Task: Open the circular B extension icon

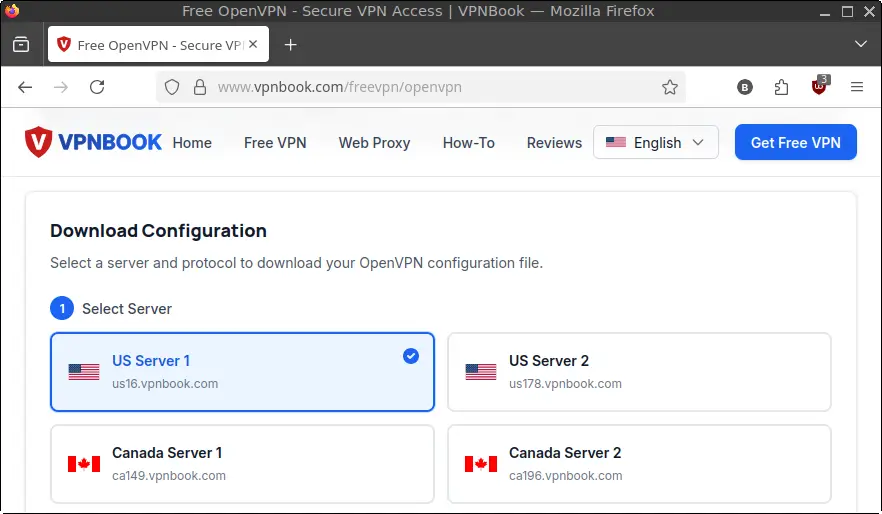Action: point(745,87)
